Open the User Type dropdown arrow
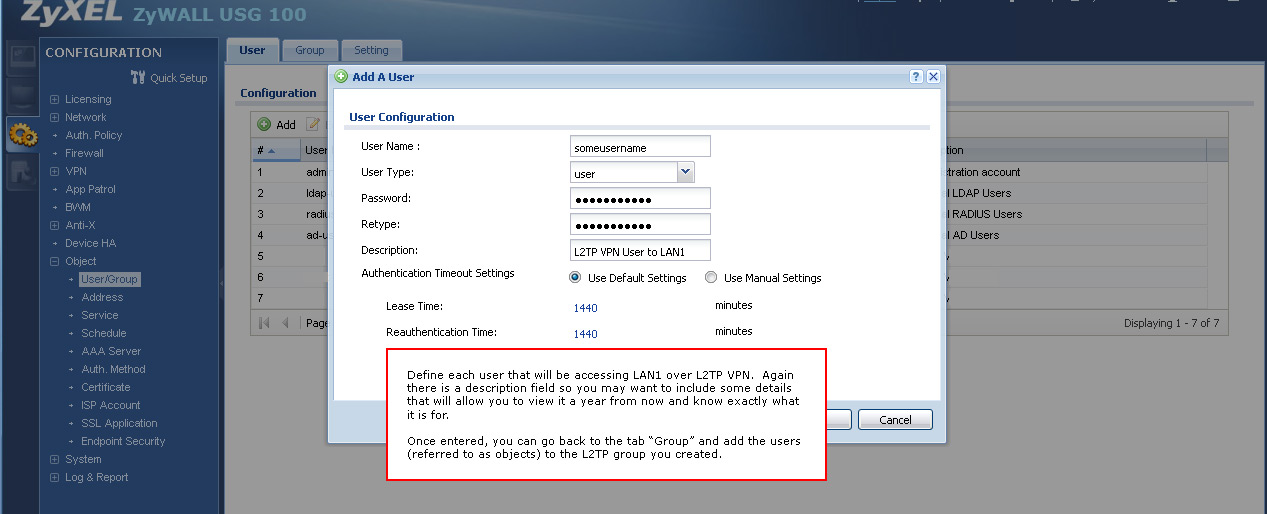The width and height of the screenshot is (1267, 514). pos(685,172)
